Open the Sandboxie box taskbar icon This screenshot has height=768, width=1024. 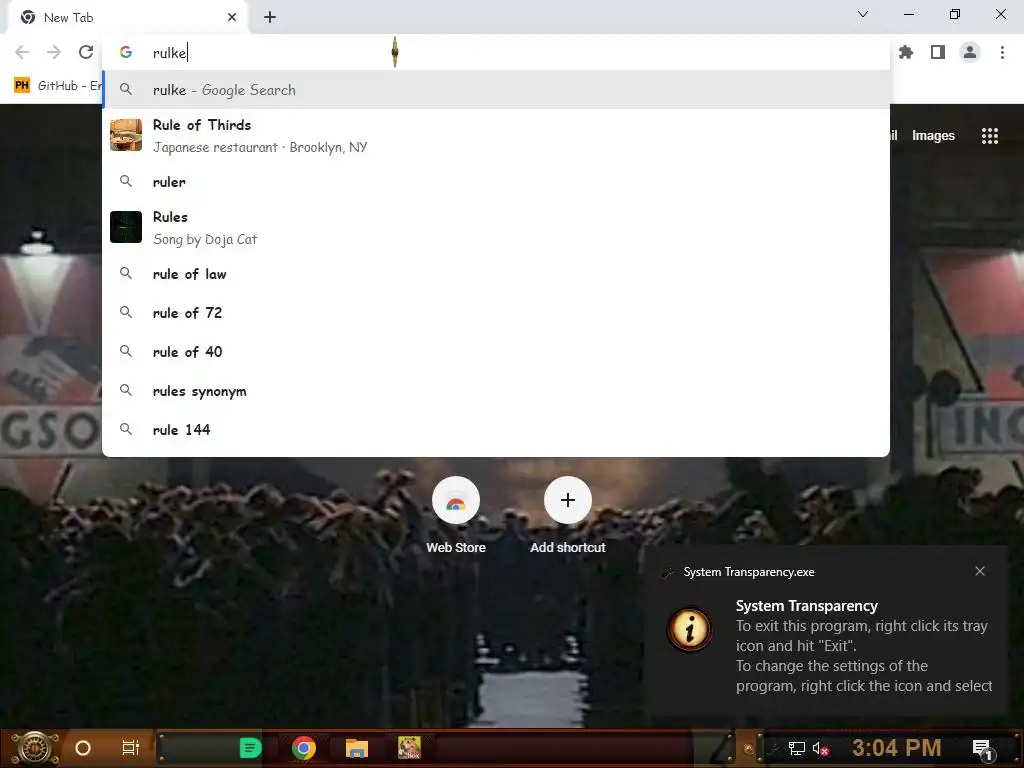tap(409, 748)
